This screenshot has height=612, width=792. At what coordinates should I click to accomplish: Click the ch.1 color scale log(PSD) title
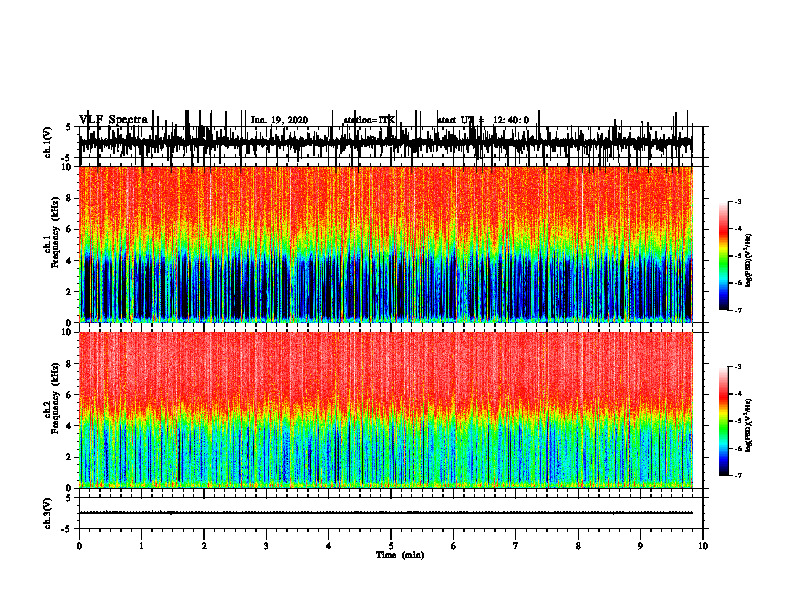[x=749, y=261]
